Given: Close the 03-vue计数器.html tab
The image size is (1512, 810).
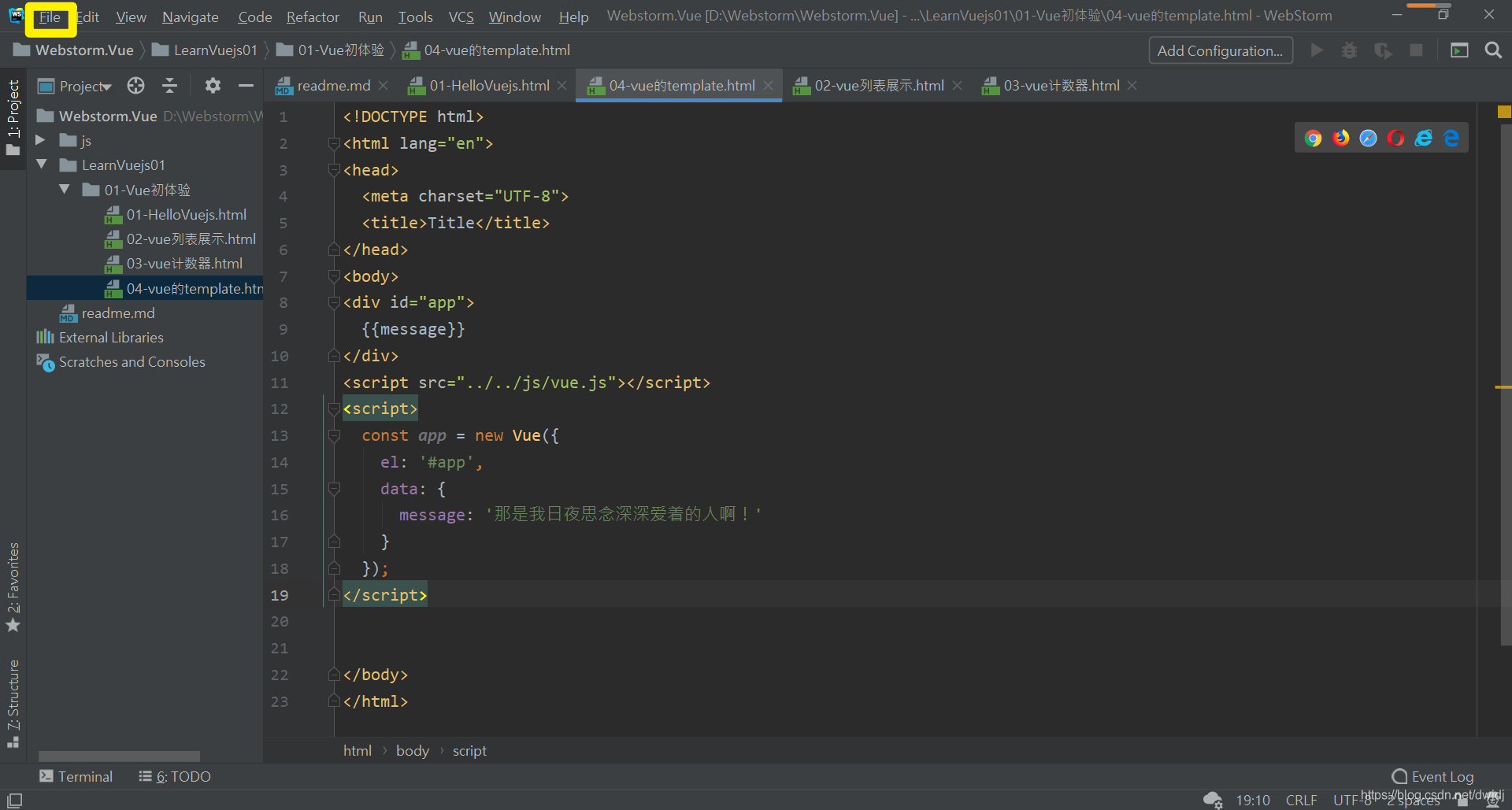Looking at the screenshot, I should point(1132,86).
